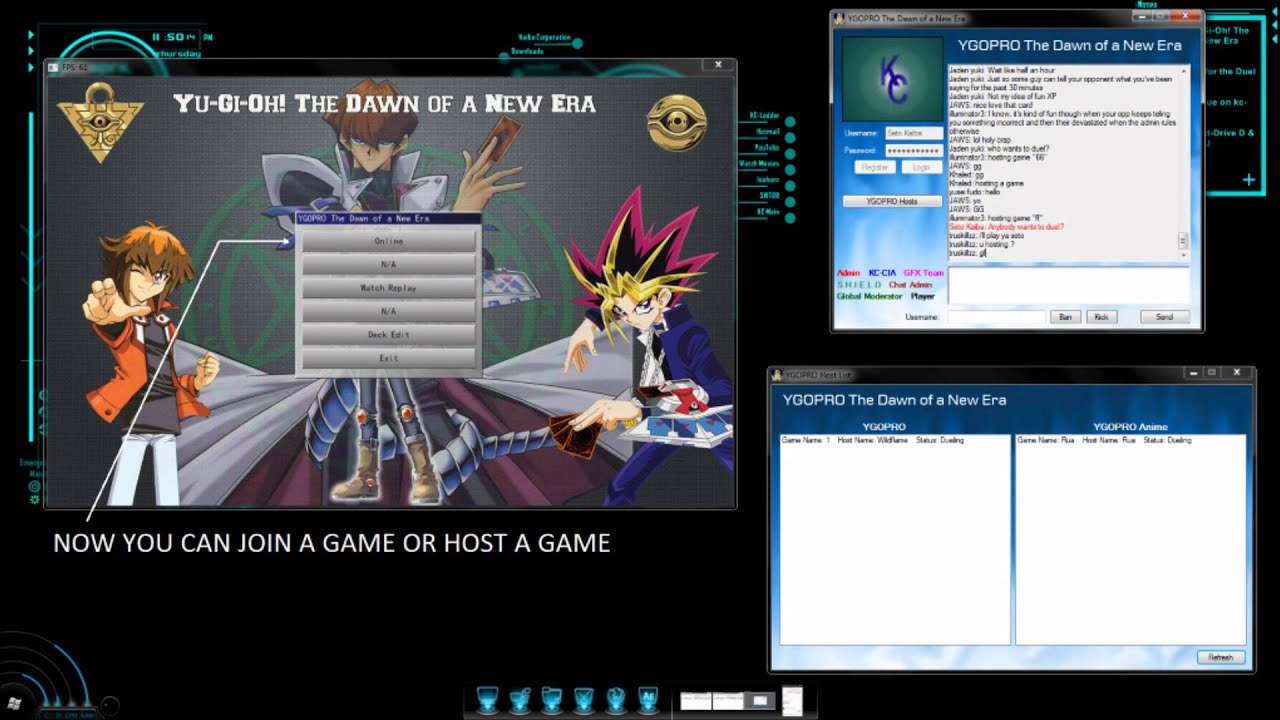Click the YGOPRO Anime column header
The height and width of the screenshot is (720, 1280).
[1130, 427]
